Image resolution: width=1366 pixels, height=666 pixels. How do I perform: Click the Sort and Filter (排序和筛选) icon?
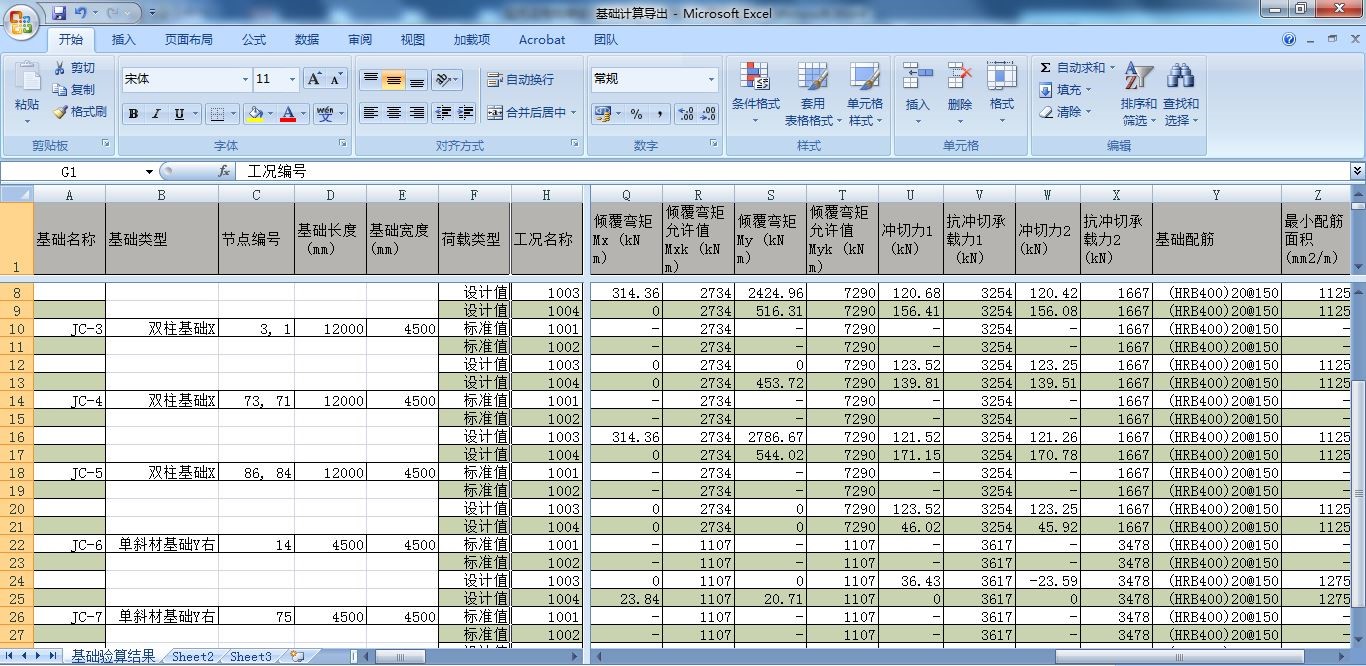[1138, 77]
